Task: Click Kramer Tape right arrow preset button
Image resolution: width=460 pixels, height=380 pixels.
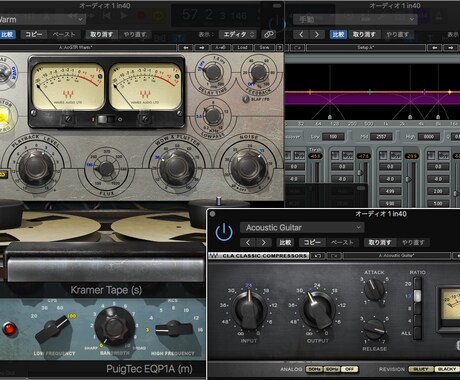Action: (x=202, y=48)
